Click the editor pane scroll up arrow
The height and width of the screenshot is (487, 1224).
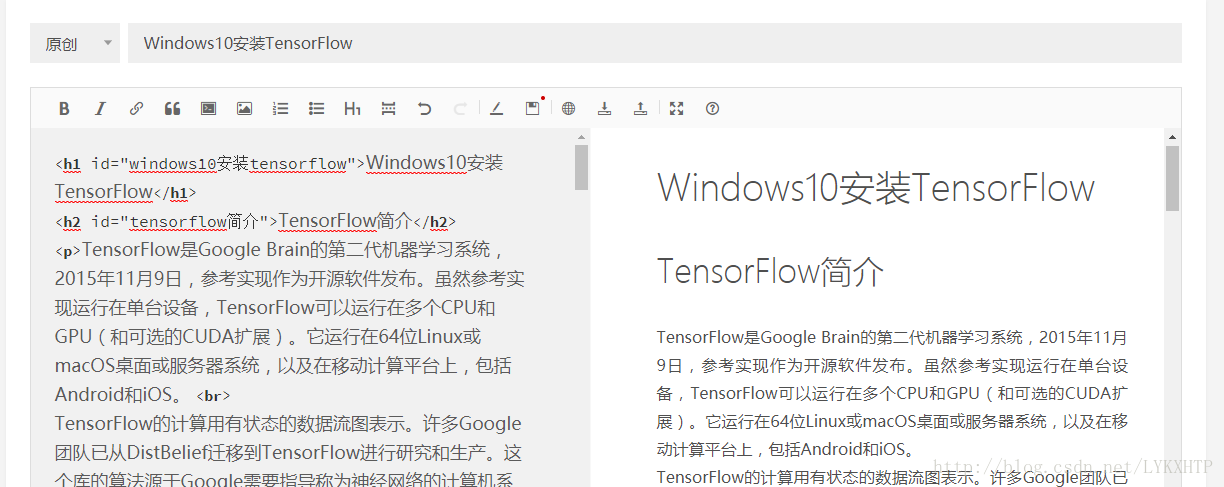coord(581,137)
